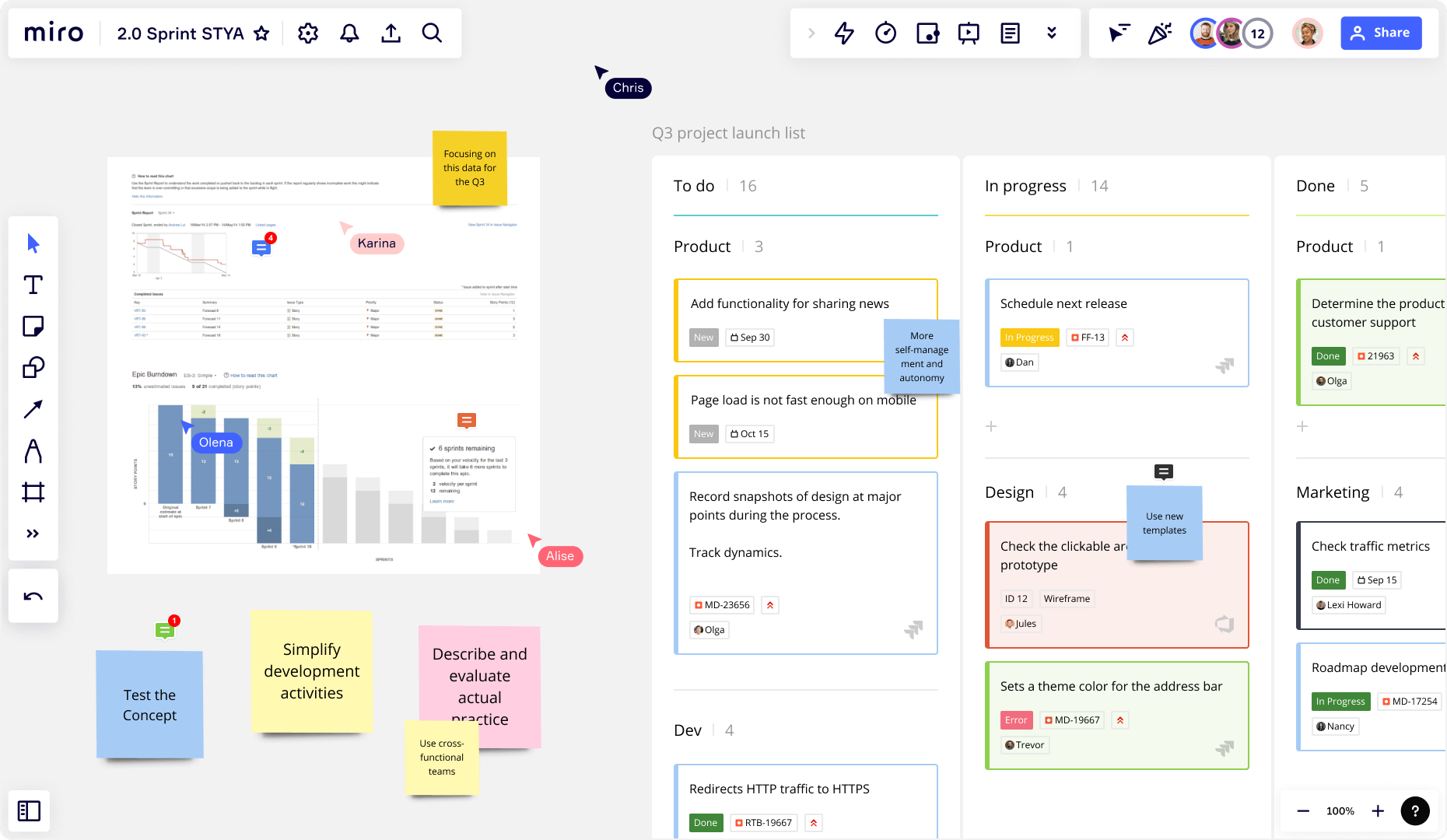Click the Undo icon
Image resolution: width=1447 pixels, height=840 pixels.
coord(33,595)
